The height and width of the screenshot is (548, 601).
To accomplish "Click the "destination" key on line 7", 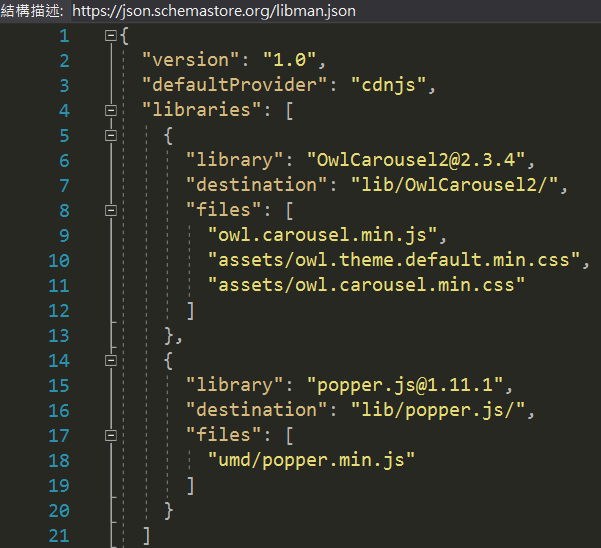I will pos(257,185).
